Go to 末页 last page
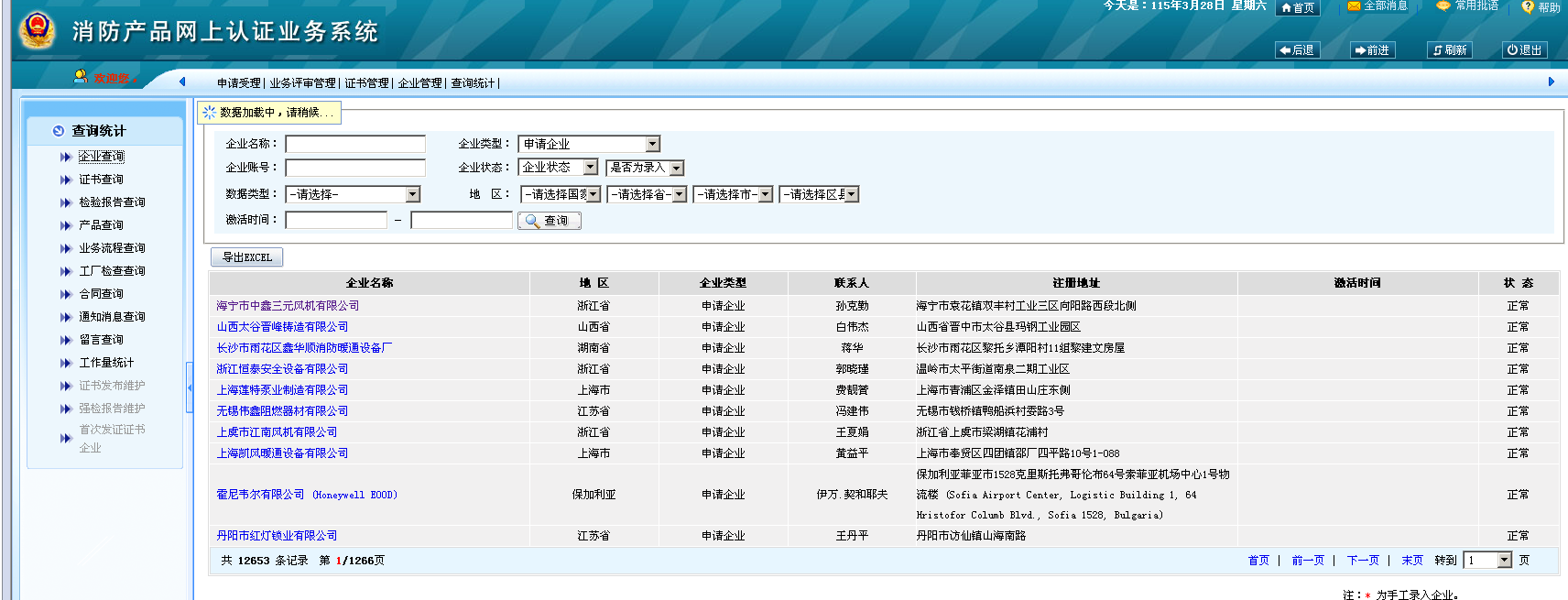 tap(1412, 561)
